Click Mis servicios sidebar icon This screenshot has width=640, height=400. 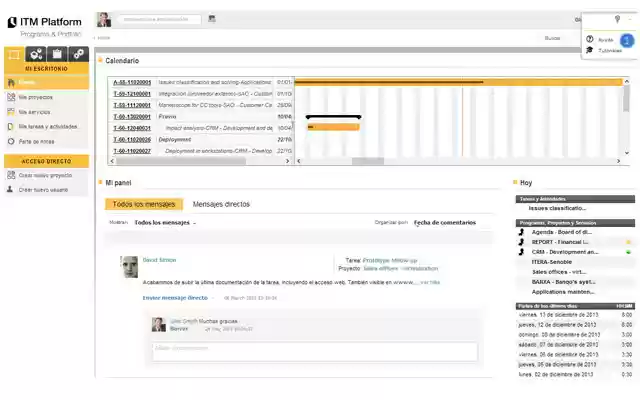pos(11,112)
